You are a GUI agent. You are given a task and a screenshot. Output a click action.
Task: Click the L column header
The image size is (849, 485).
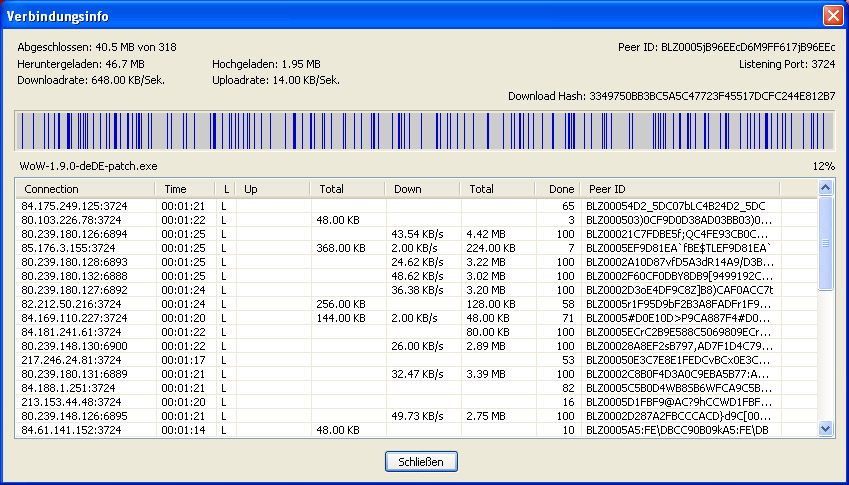click(226, 189)
